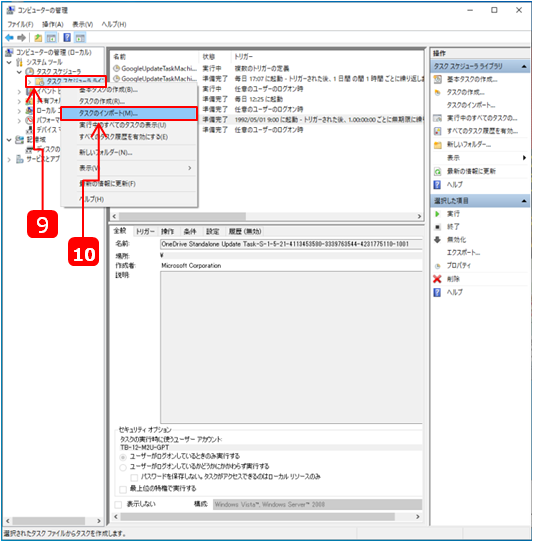
Task: Click the blue Help toolbar icon
Action: coord(67,38)
